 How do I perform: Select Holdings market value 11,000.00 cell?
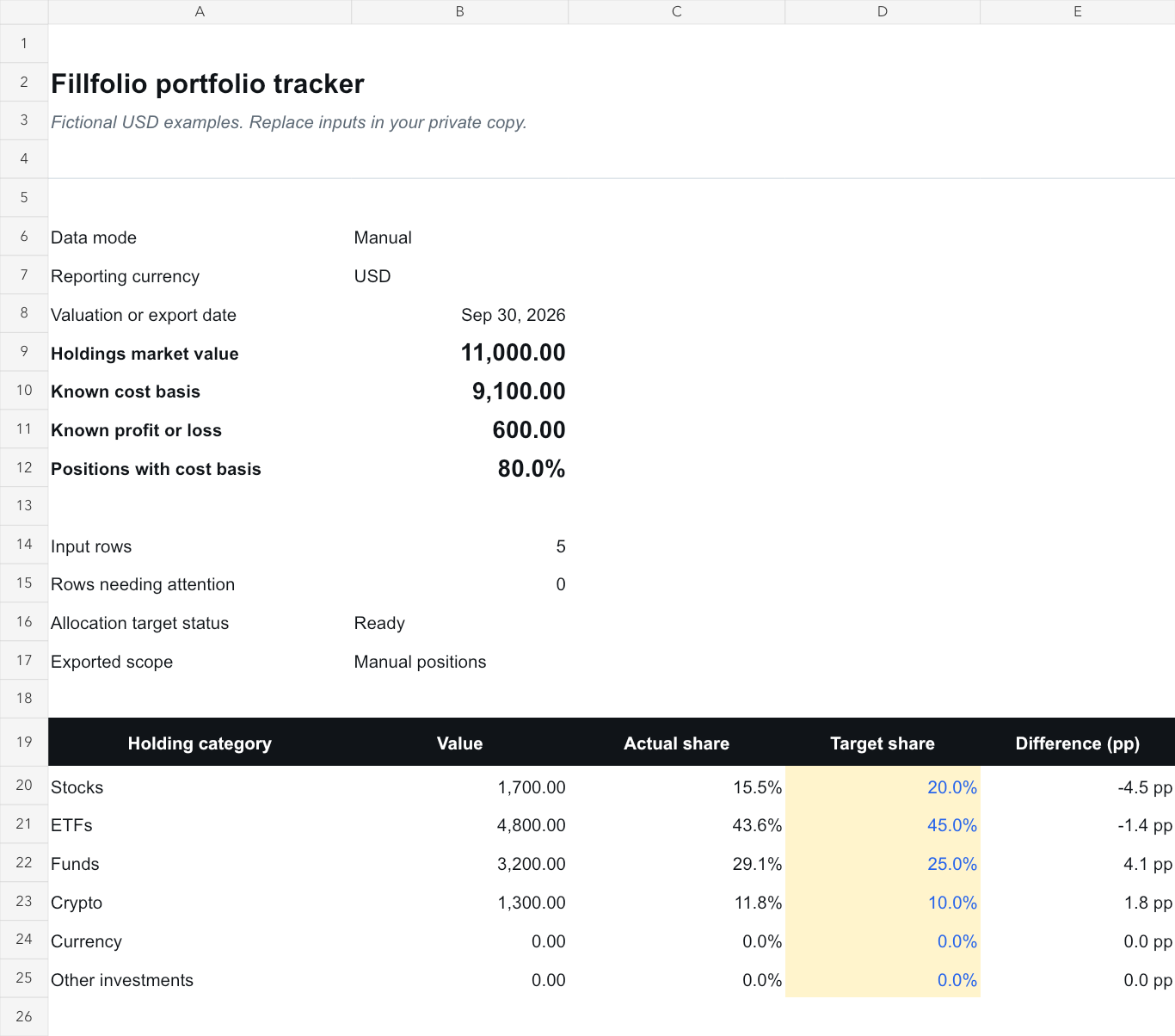[459, 353]
